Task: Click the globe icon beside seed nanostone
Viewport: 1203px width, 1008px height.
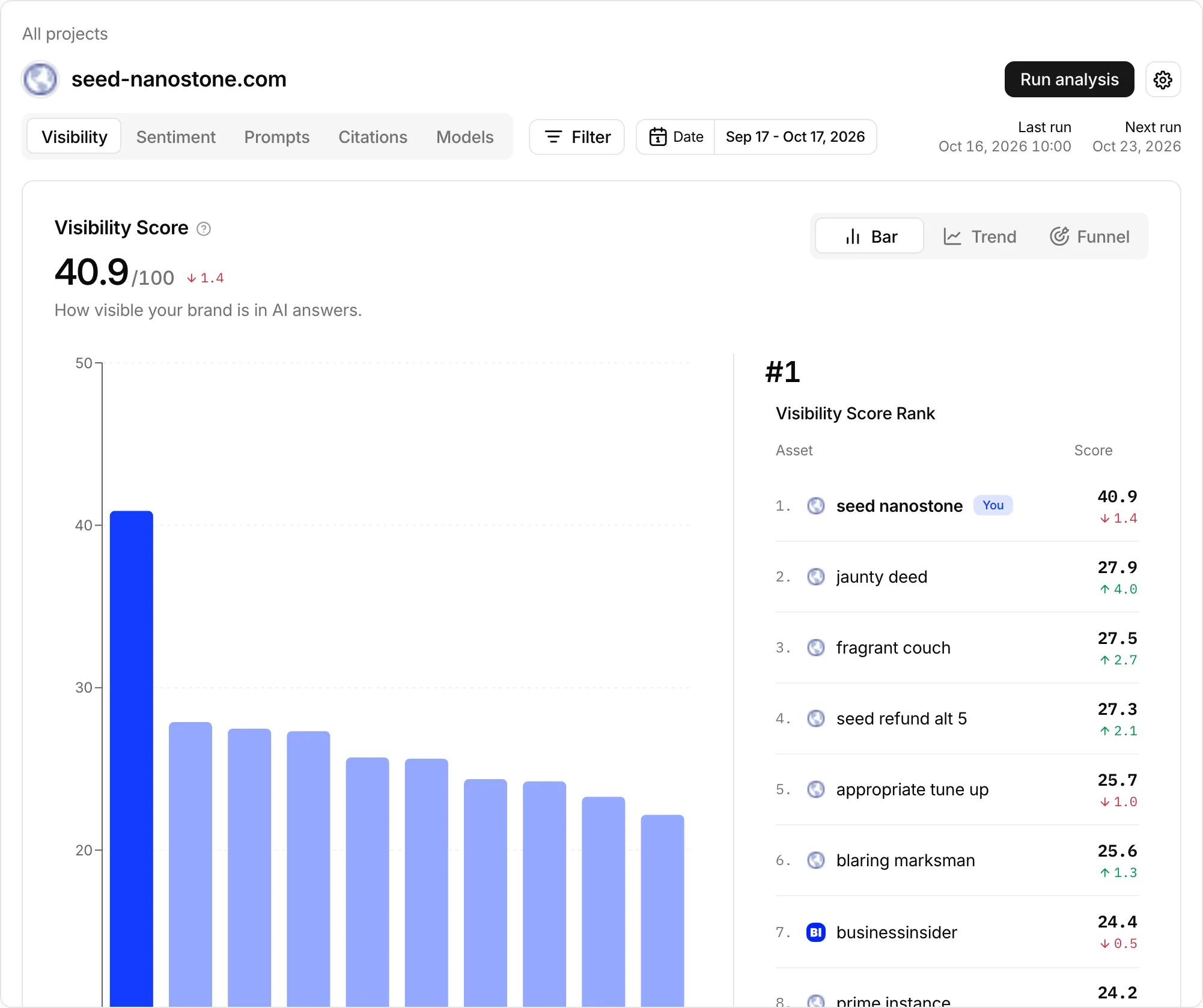Action: (x=815, y=506)
